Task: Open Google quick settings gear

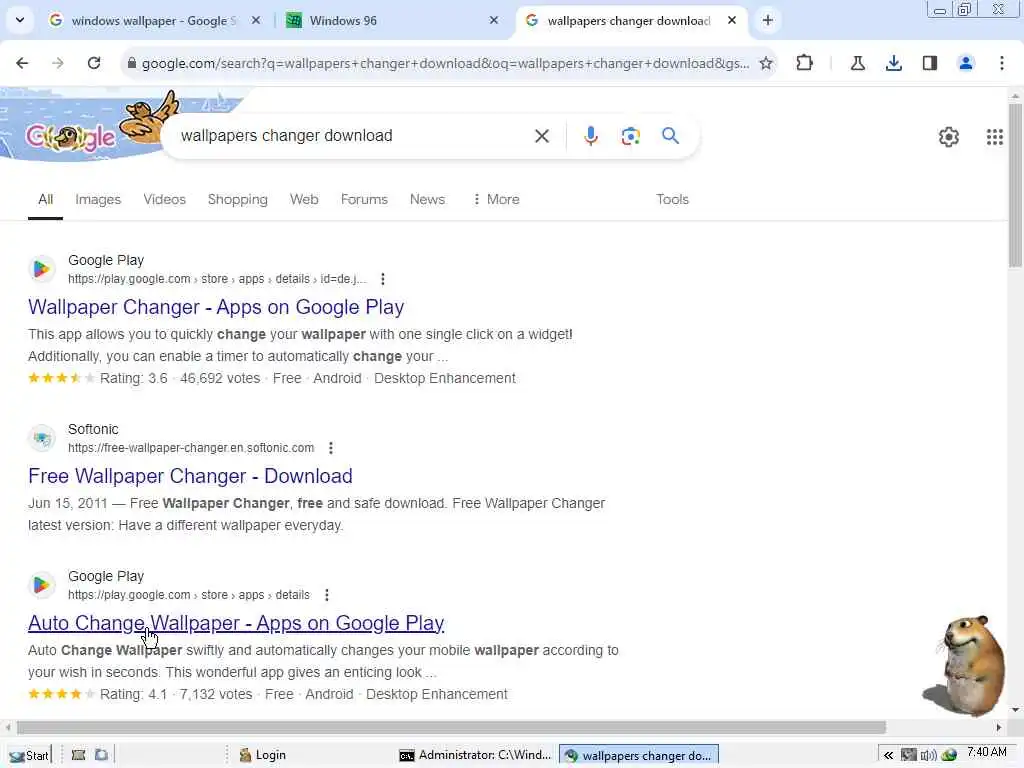Action: pos(948,137)
